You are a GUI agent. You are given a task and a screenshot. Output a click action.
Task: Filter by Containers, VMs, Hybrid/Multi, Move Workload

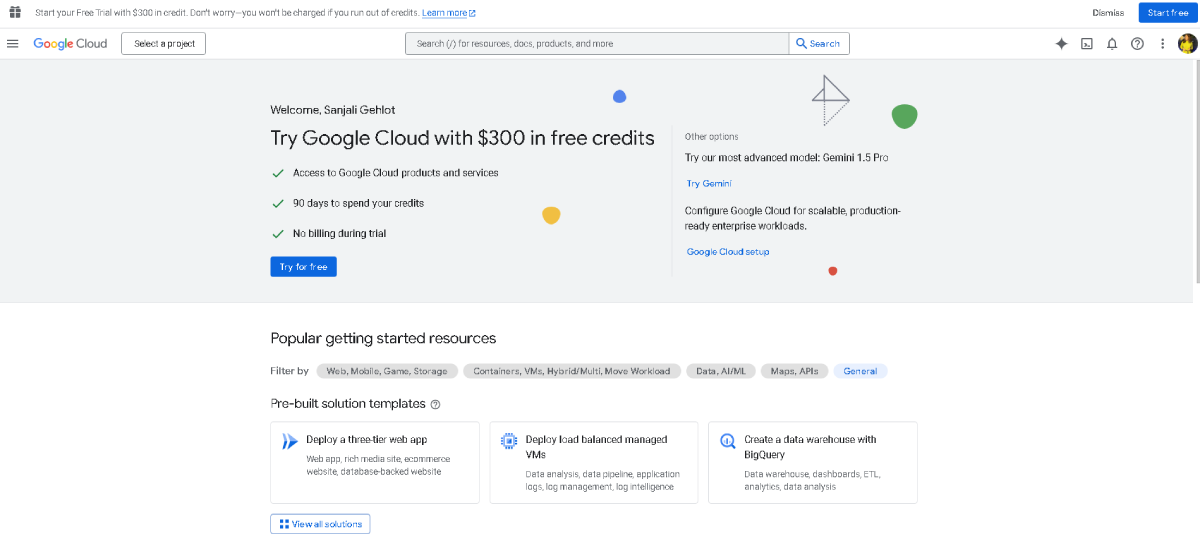[572, 371]
